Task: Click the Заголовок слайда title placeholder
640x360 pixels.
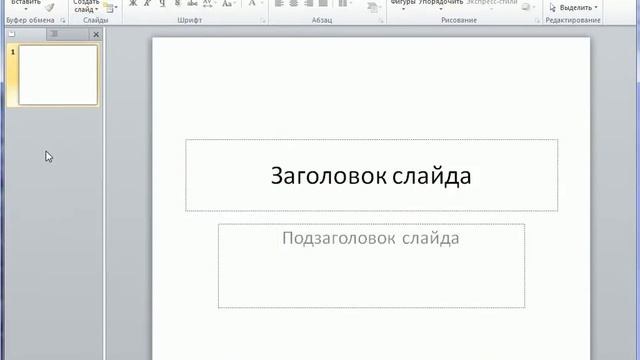Action: click(x=371, y=175)
